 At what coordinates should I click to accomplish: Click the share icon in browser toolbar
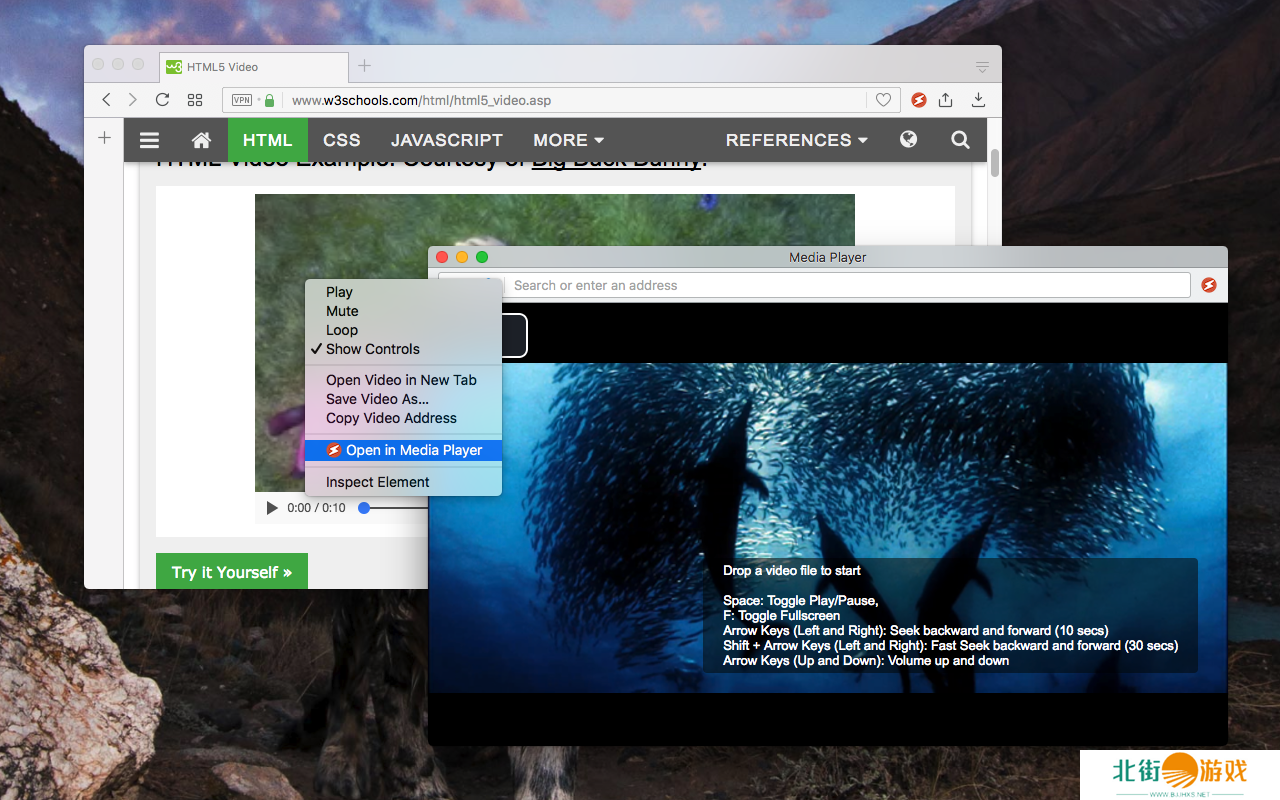point(945,100)
